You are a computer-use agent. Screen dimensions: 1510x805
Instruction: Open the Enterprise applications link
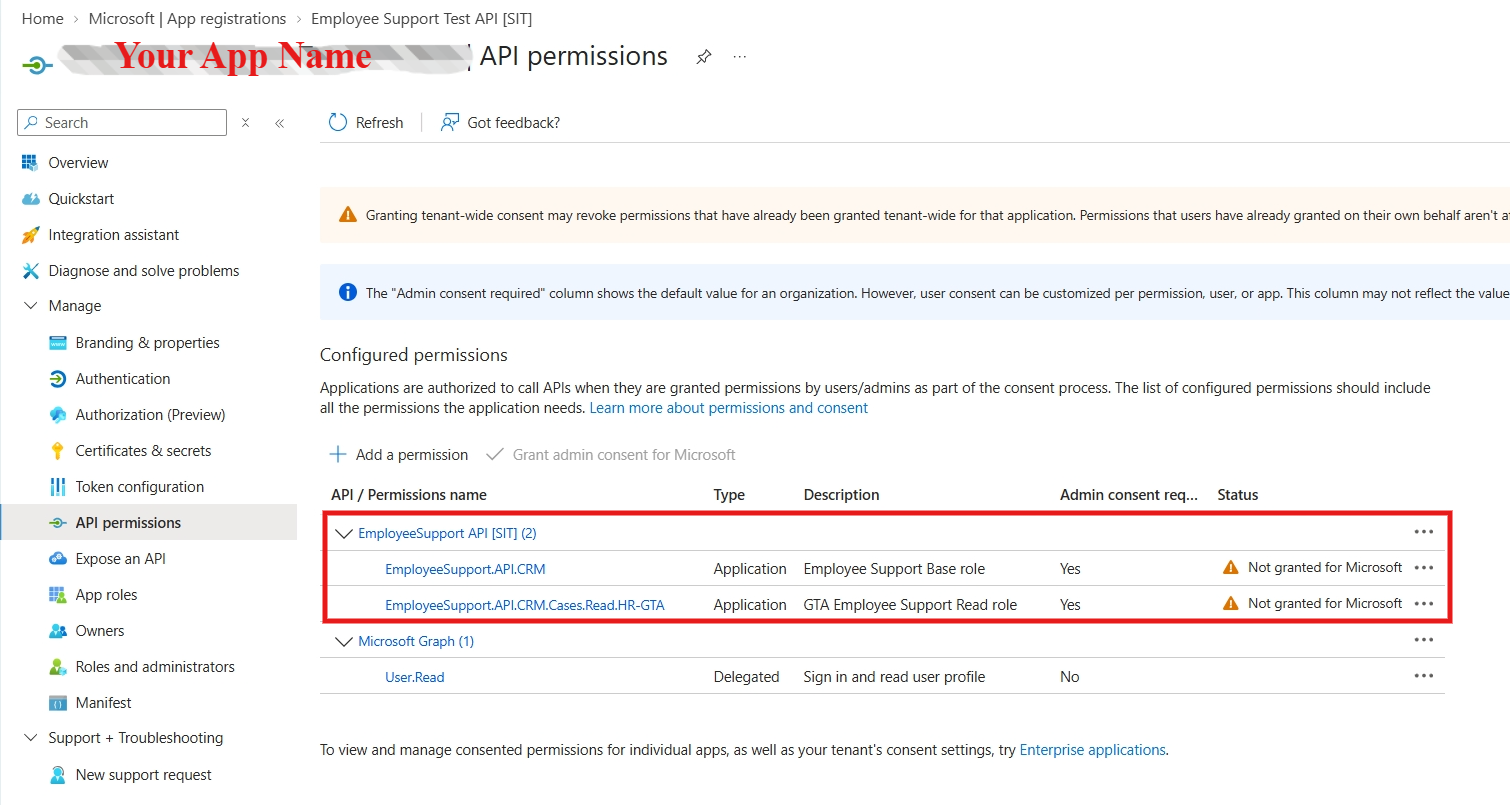(x=1093, y=750)
